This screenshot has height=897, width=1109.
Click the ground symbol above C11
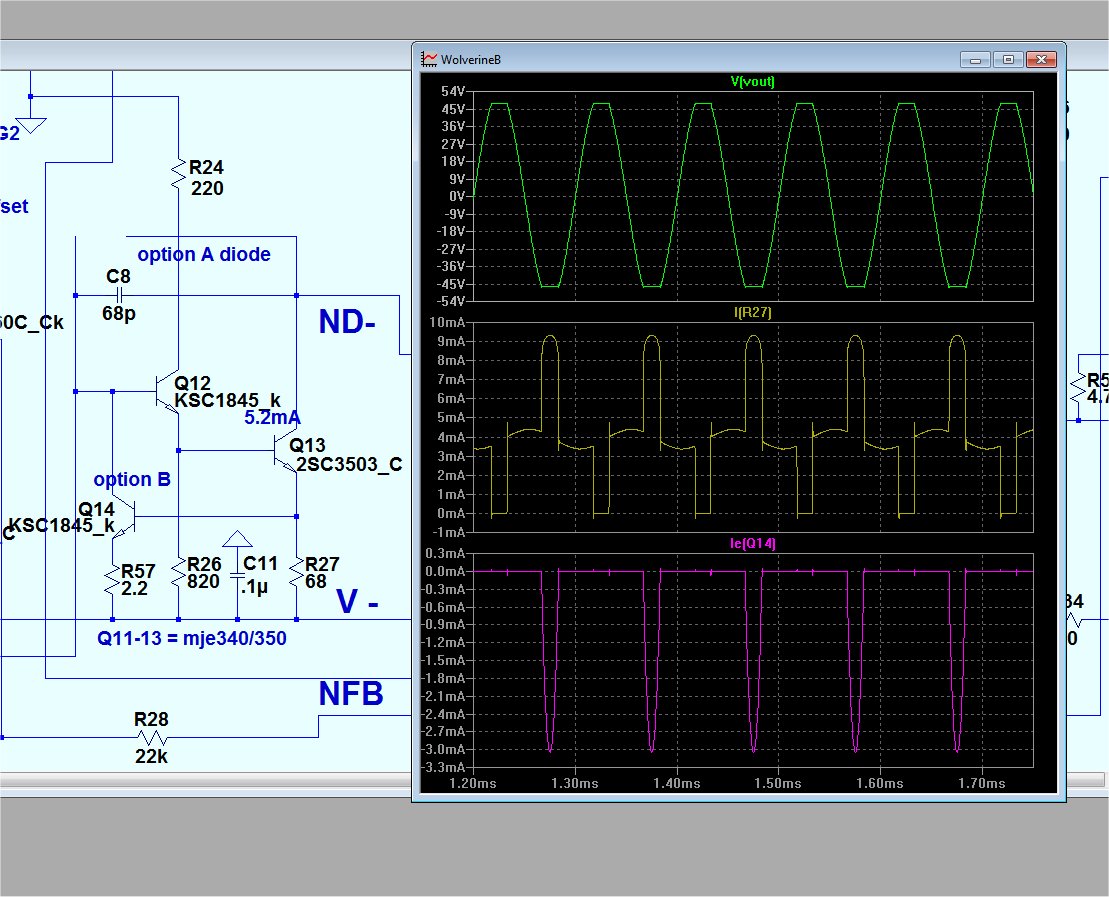(237, 539)
